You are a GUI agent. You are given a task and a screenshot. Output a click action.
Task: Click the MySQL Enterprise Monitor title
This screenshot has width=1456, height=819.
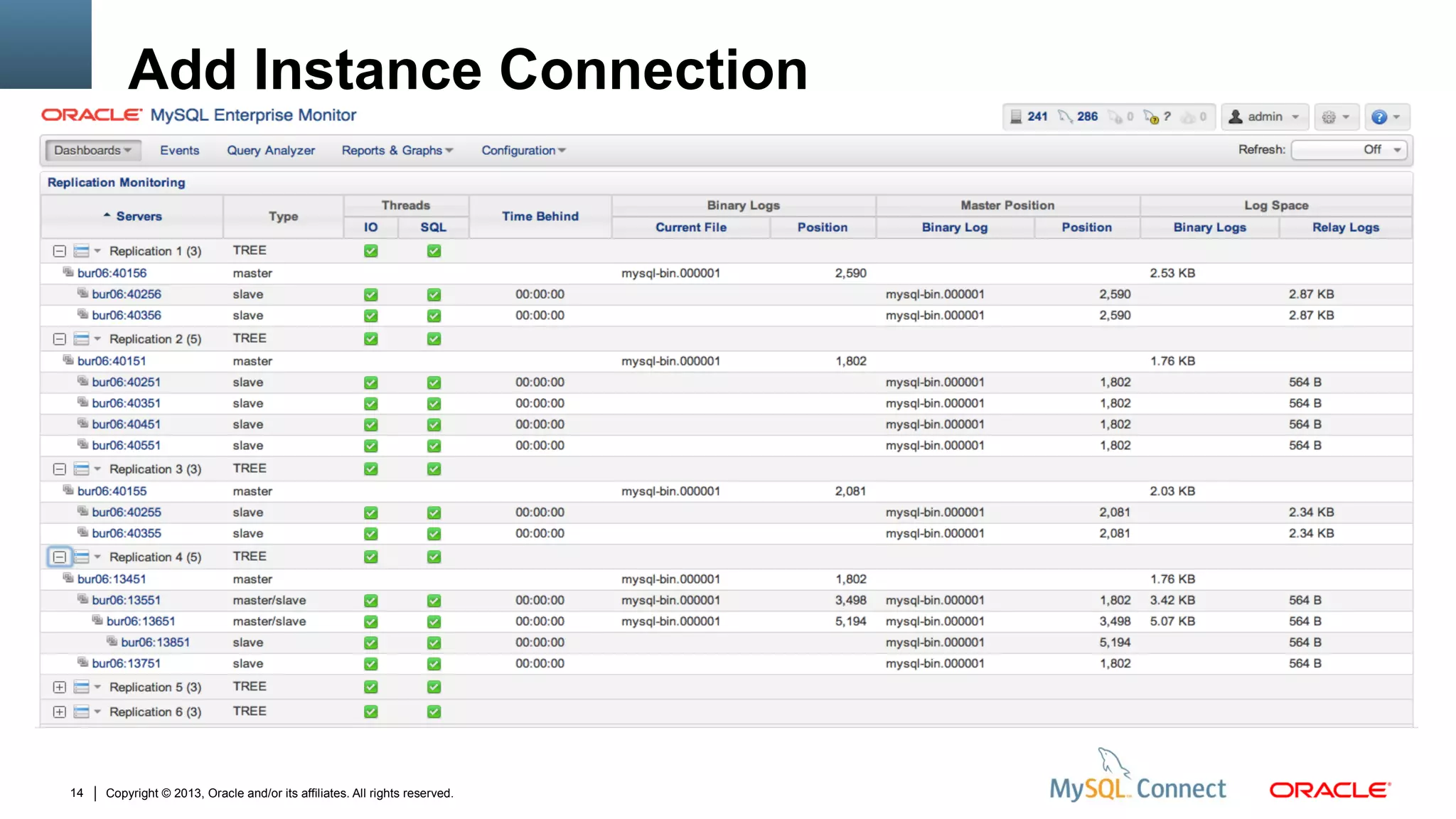[253, 115]
